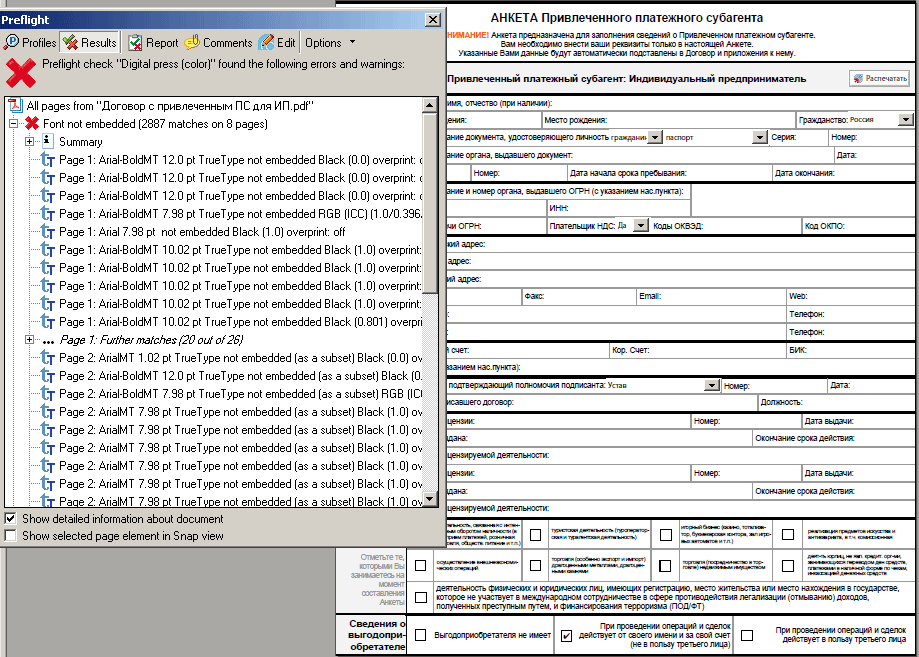
Task: Click the "БИК" field
Action: 851,350
